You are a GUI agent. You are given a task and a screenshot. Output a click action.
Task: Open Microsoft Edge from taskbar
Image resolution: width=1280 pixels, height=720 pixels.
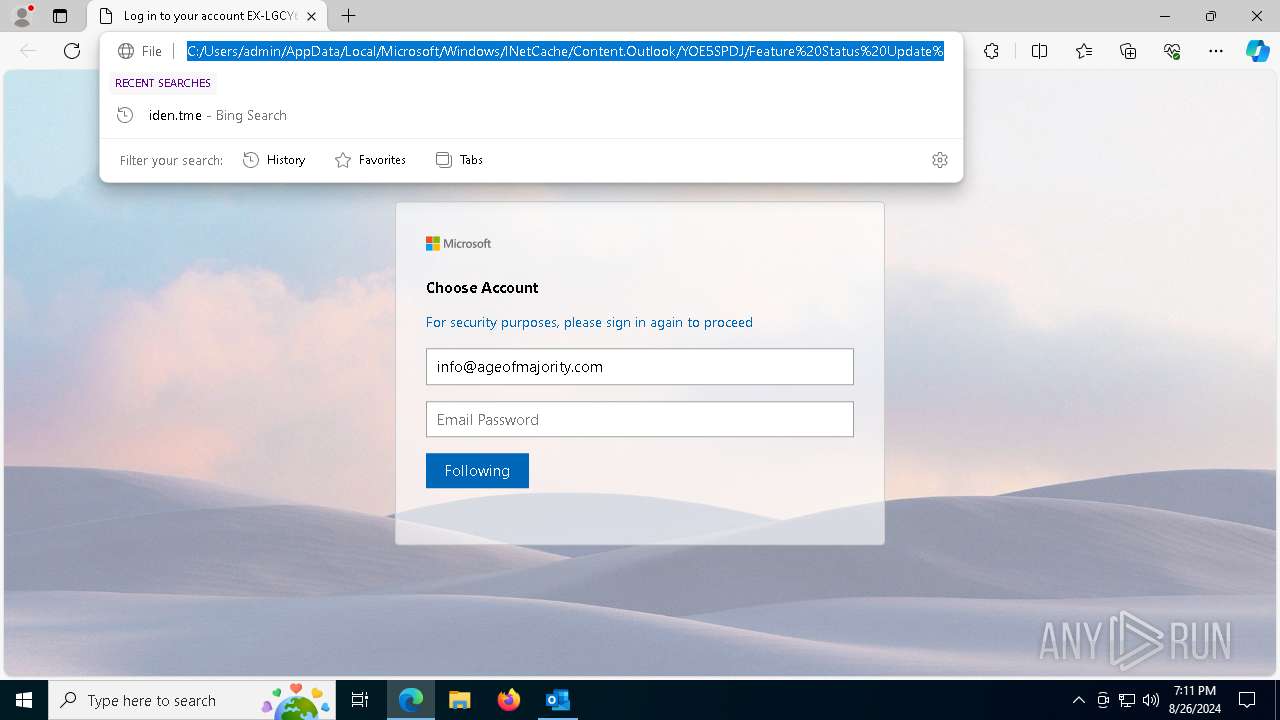411,700
